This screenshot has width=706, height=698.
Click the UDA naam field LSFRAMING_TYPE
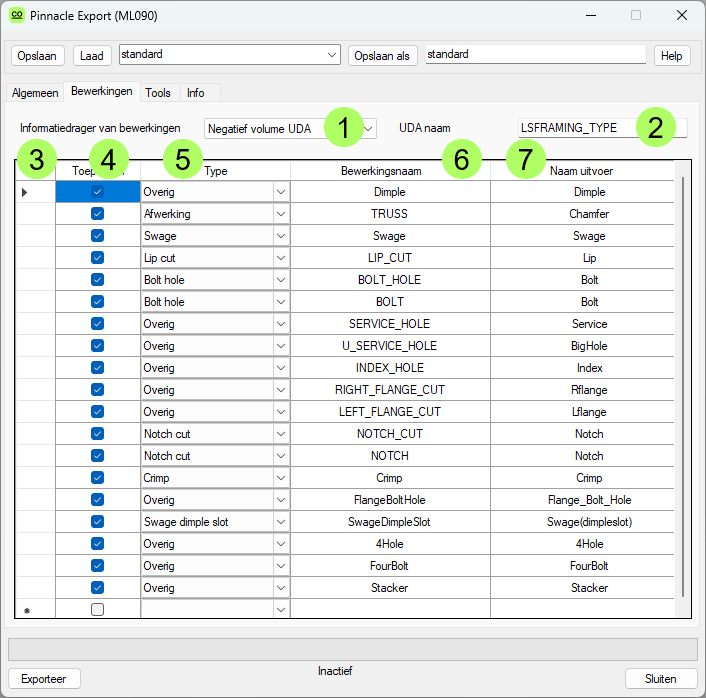[x=602, y=128]
